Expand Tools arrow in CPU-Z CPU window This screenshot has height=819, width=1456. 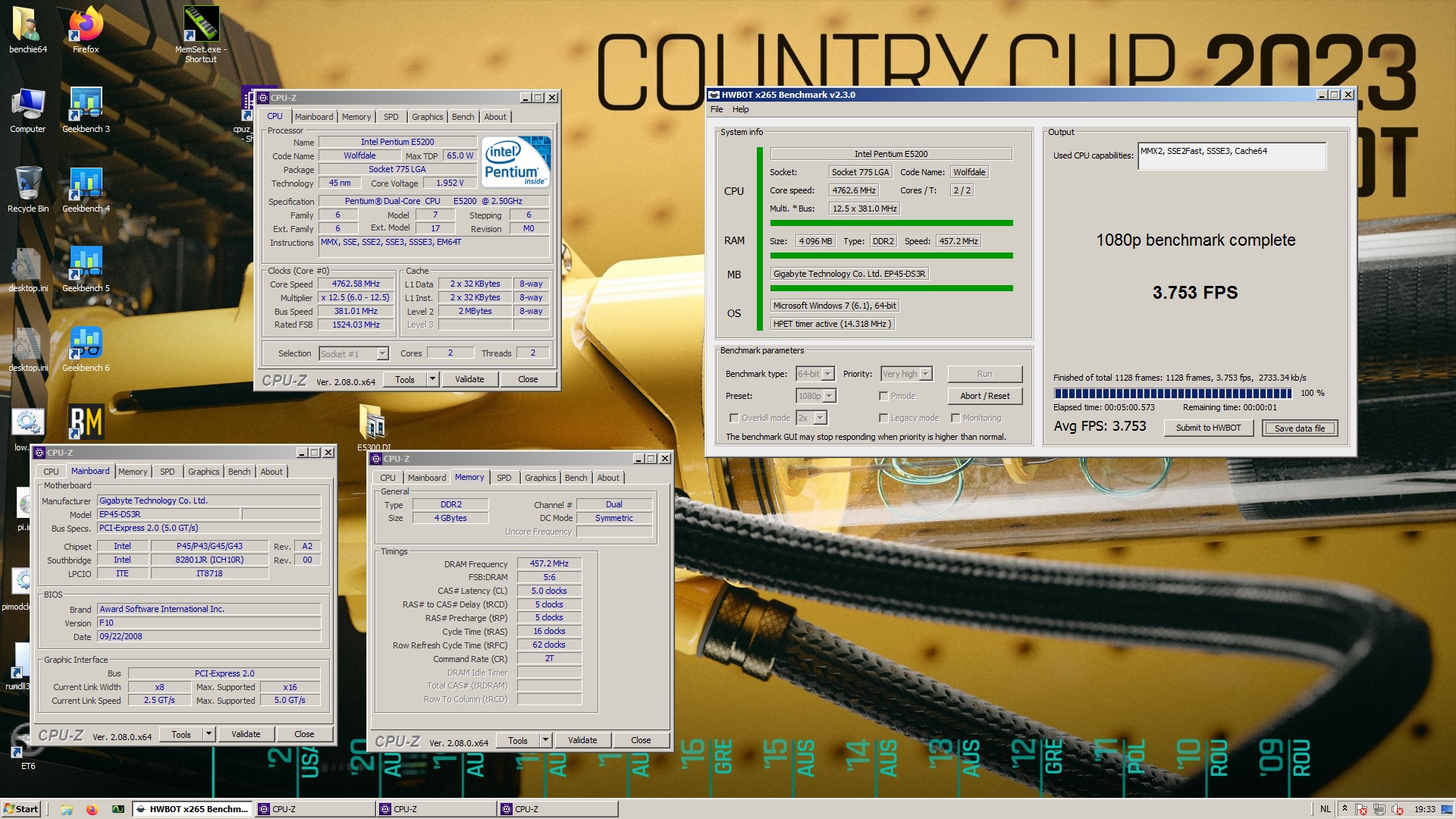click(432, 379)
